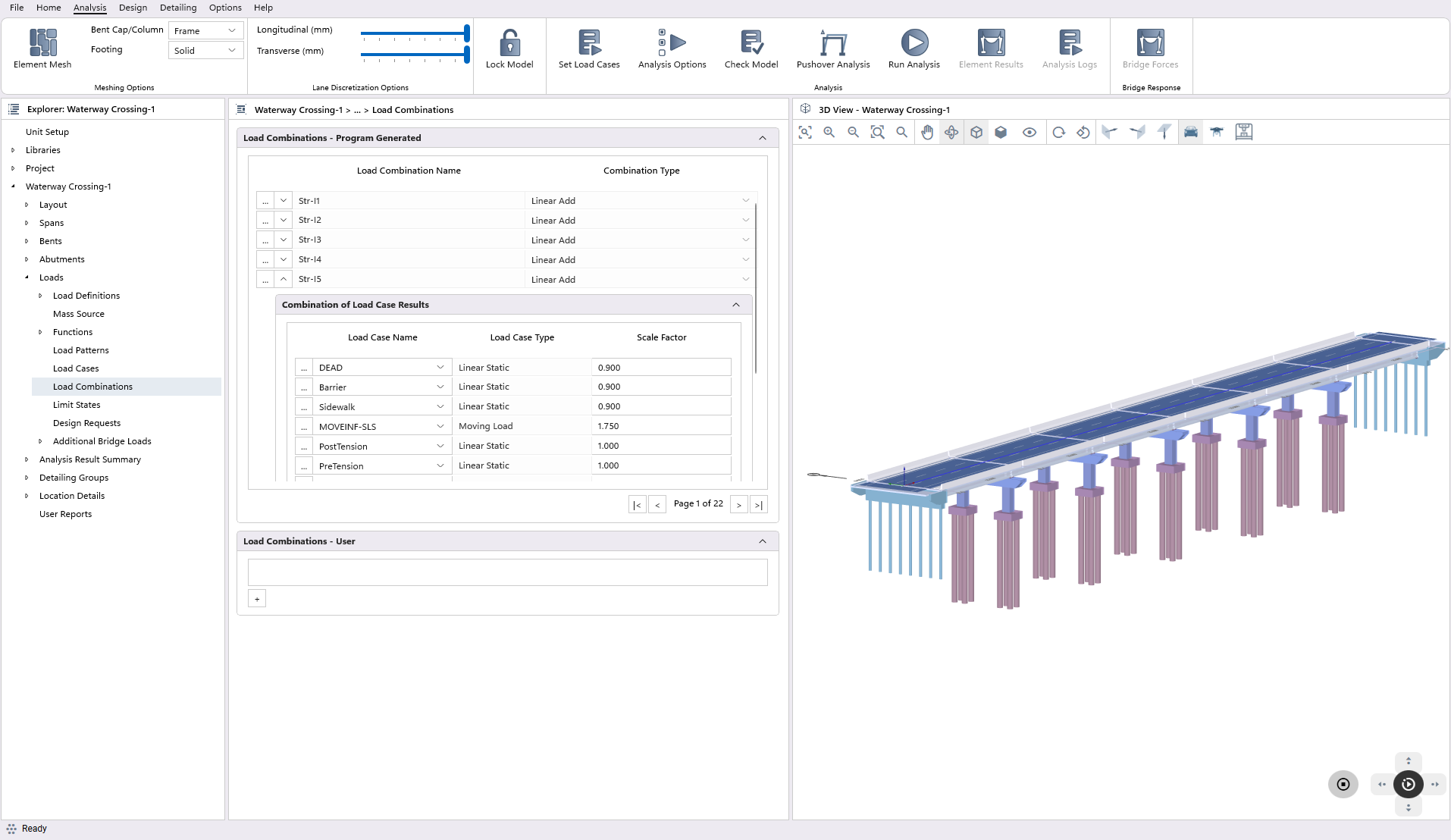Click the Lock Model padlock icon
This screenshot has width=1451, height=840.
coord(509,43)
